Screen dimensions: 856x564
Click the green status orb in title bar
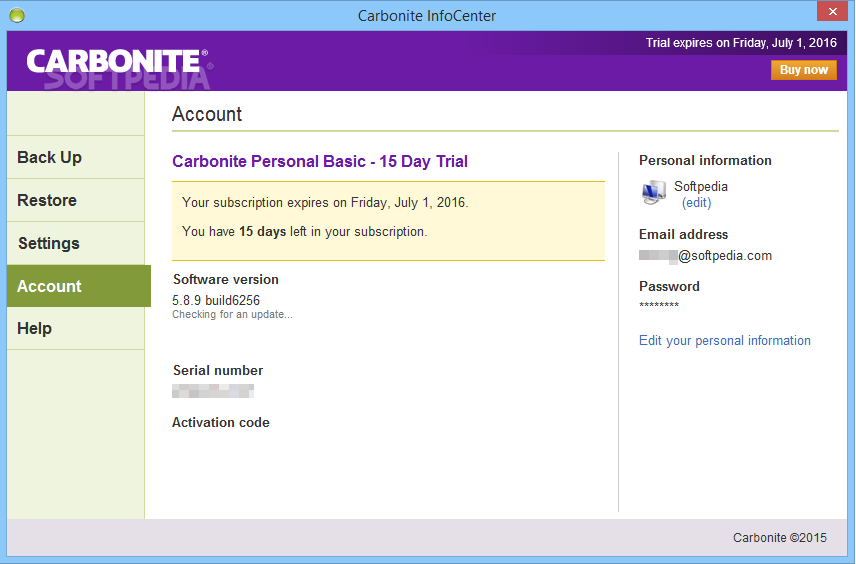click(17, 15)
